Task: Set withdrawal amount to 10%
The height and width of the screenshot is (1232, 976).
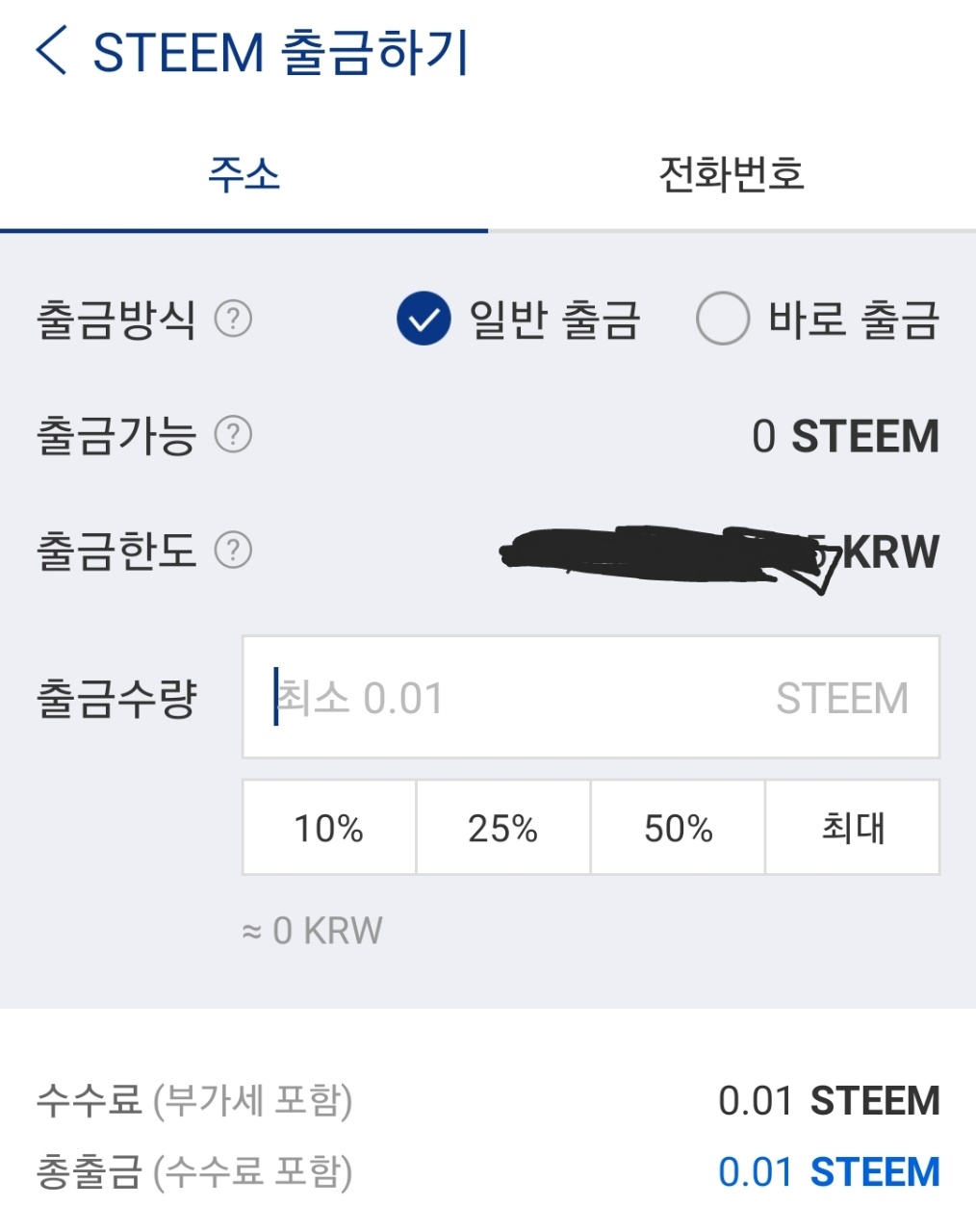Action: [329, 828]
